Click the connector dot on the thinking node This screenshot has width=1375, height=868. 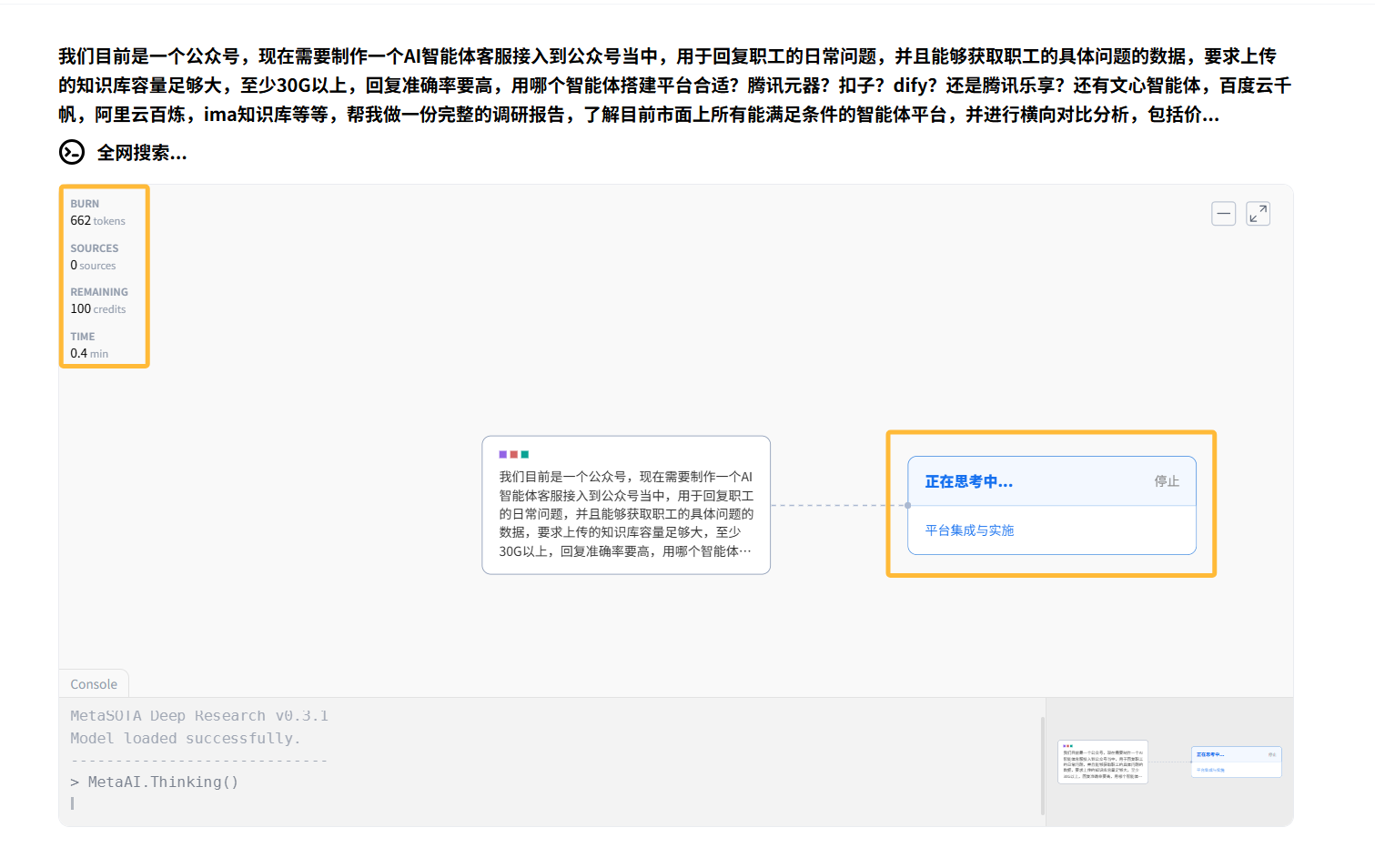[x=907, y=505]
